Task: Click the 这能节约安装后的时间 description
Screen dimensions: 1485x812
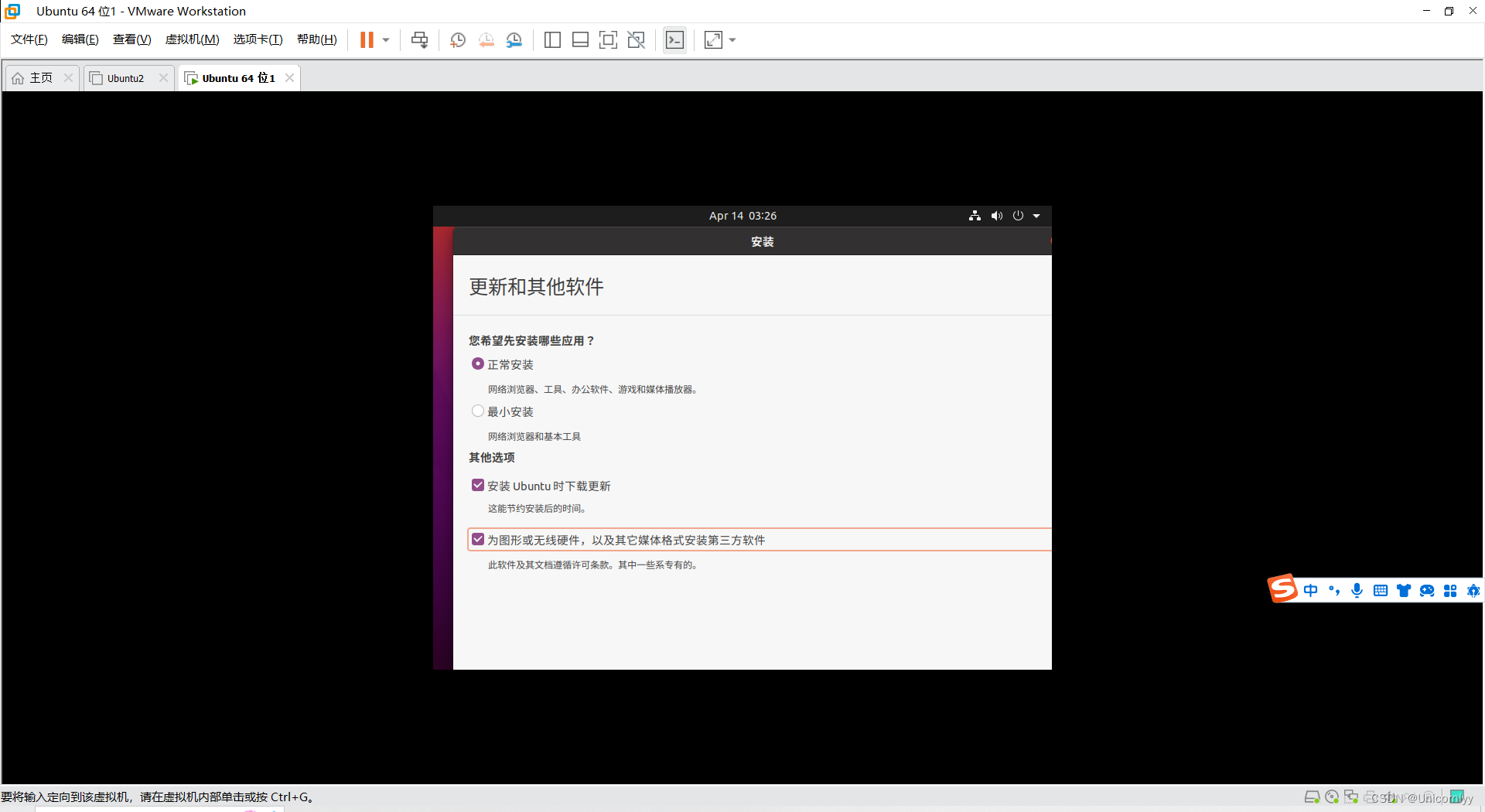Action: pyautogui.click(x=538, y=509)
